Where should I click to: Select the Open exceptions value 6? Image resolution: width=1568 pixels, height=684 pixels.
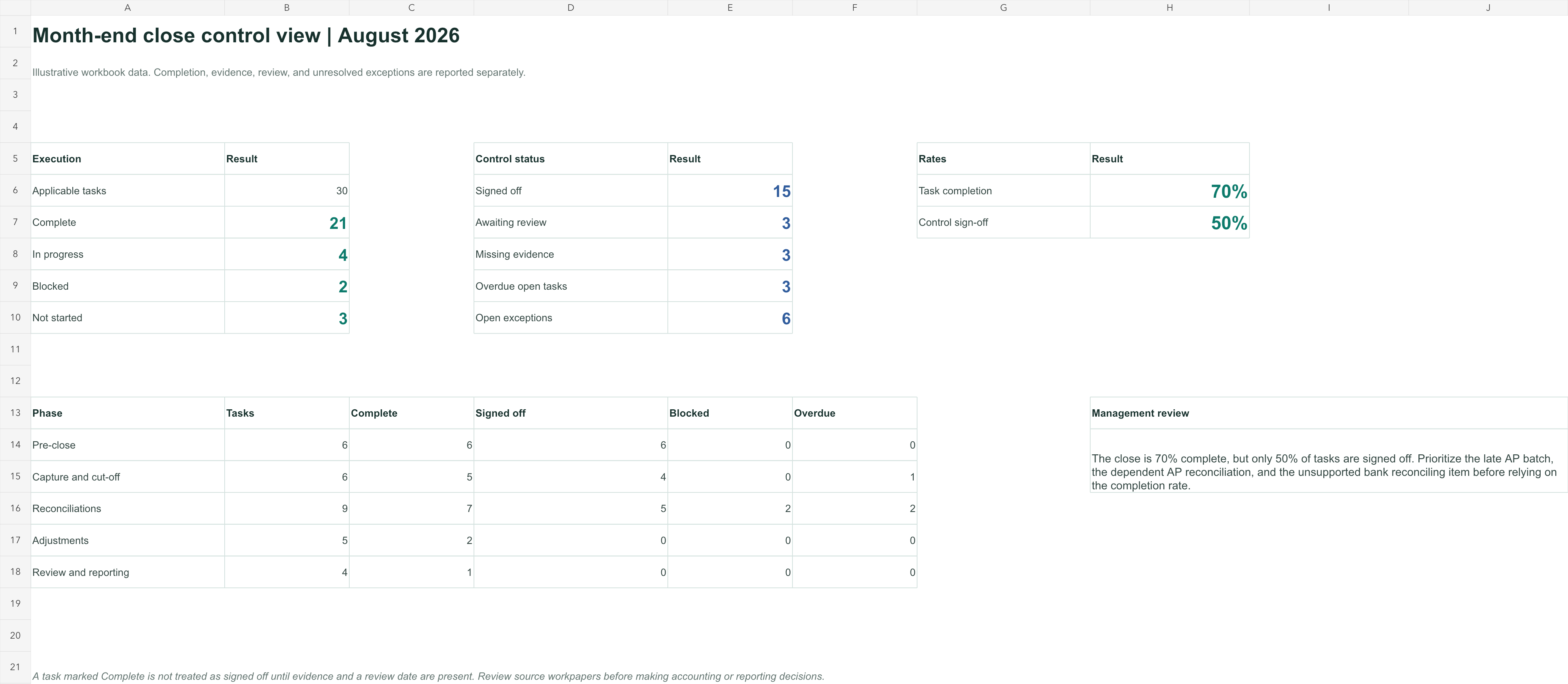[730, 318]
